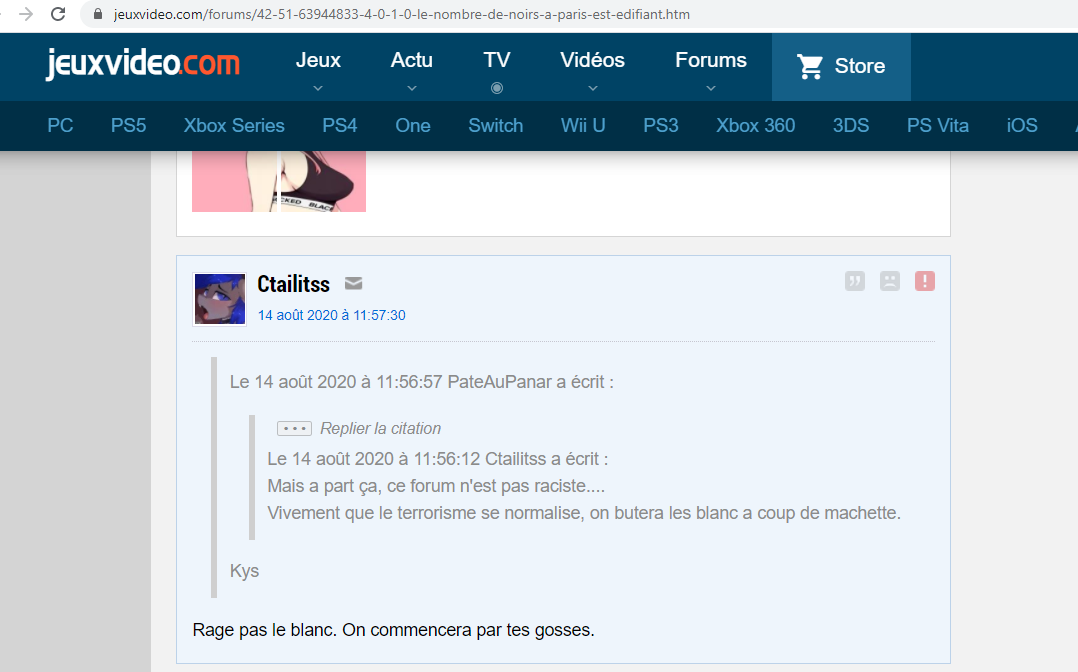Image resolution: width=1078 pixels, height=672 pixels.
Task: Select the PS3 platform tab
Action: (661, 125)
